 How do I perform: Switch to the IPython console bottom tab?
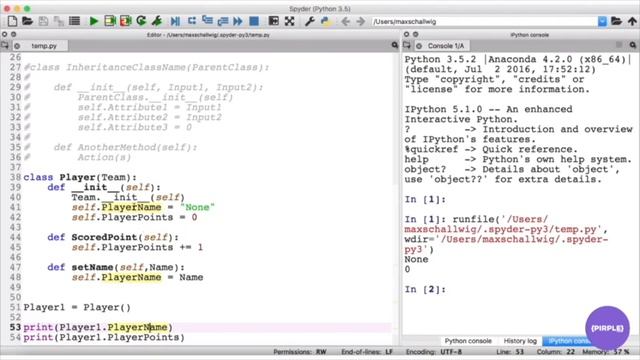pyautogui.click(x=568, y=341)
